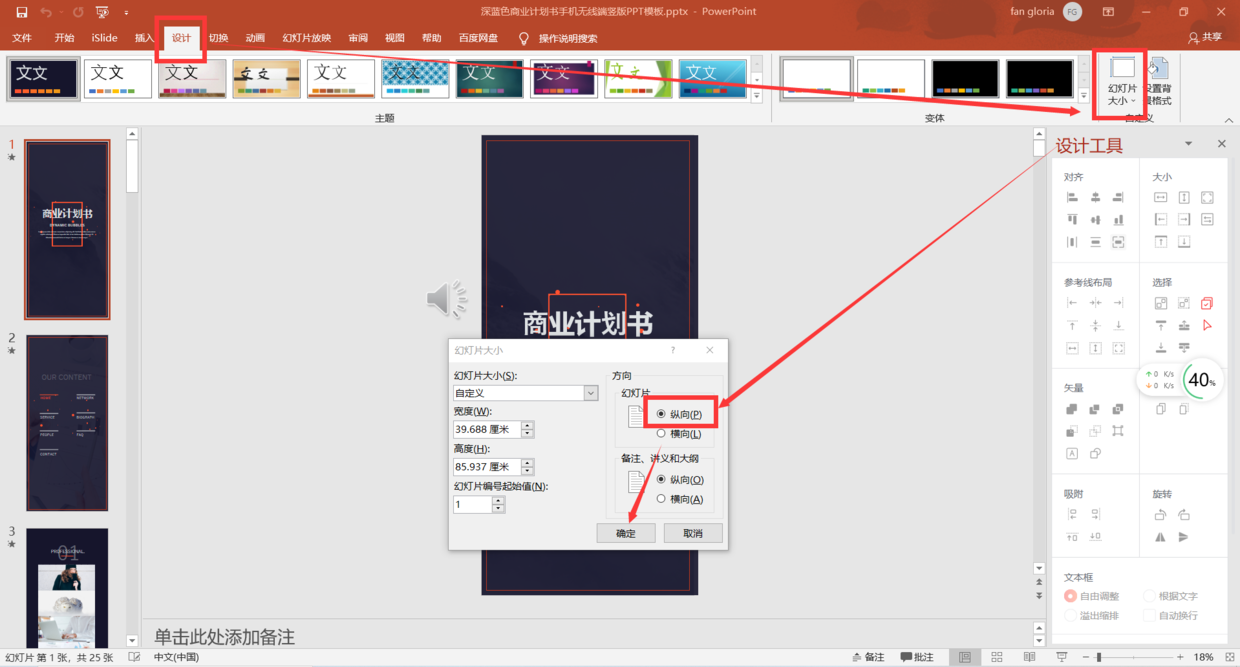
Task: Click the 批注 icon in the status bar
Action: [916, 657]
